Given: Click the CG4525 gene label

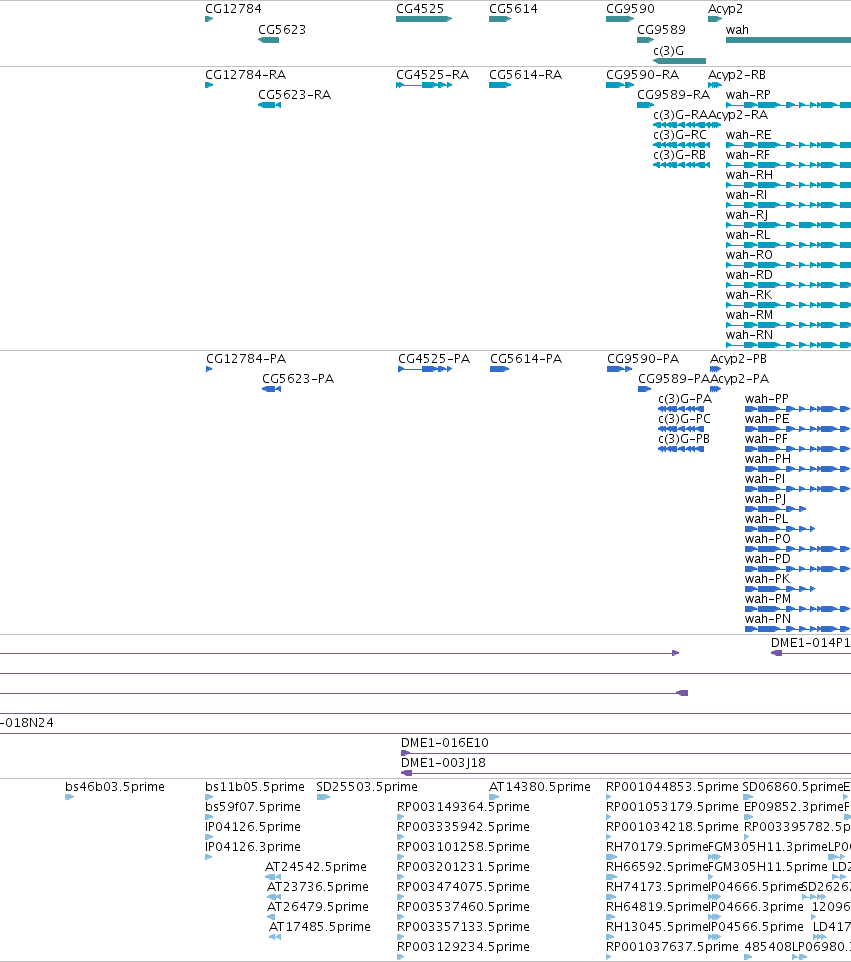Looking at the screenshot, I should [x=420, y=9].
